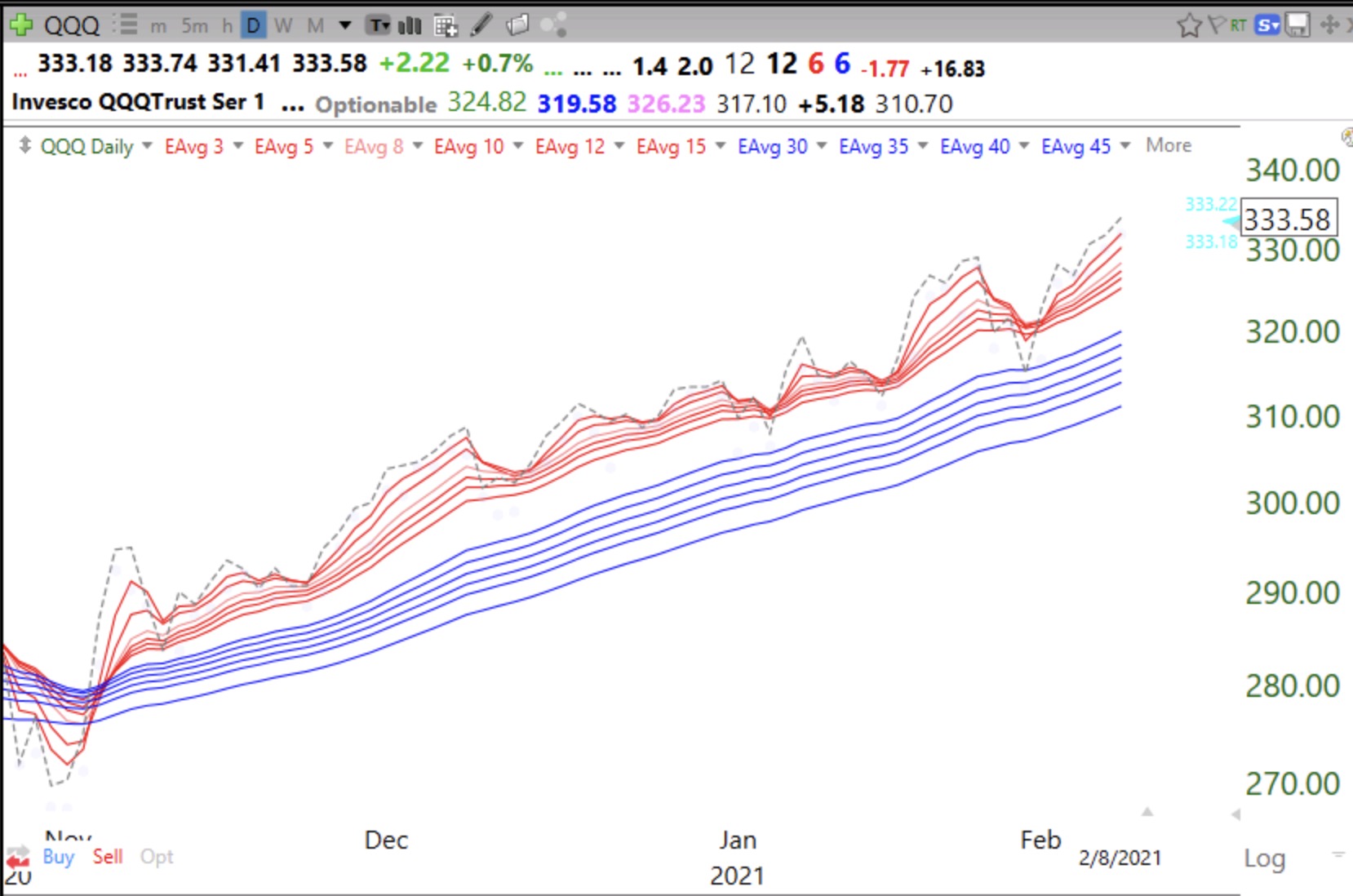Open the EAvg 35 indicator dropdown

[923, 146]
